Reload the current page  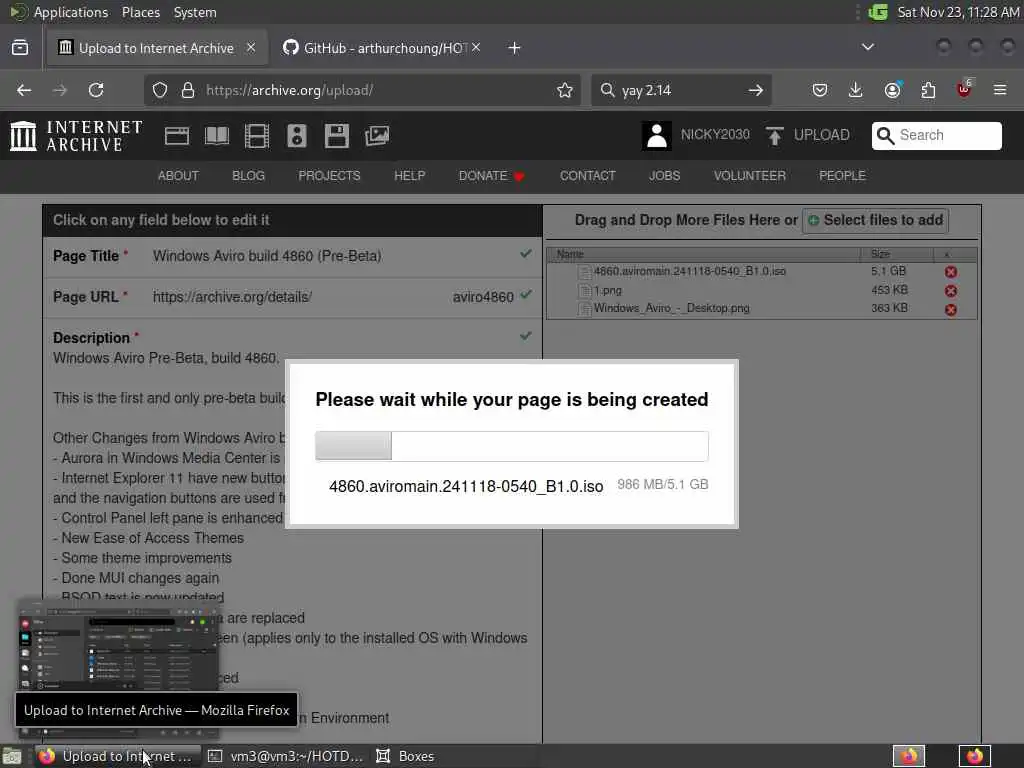coord(96,90)
